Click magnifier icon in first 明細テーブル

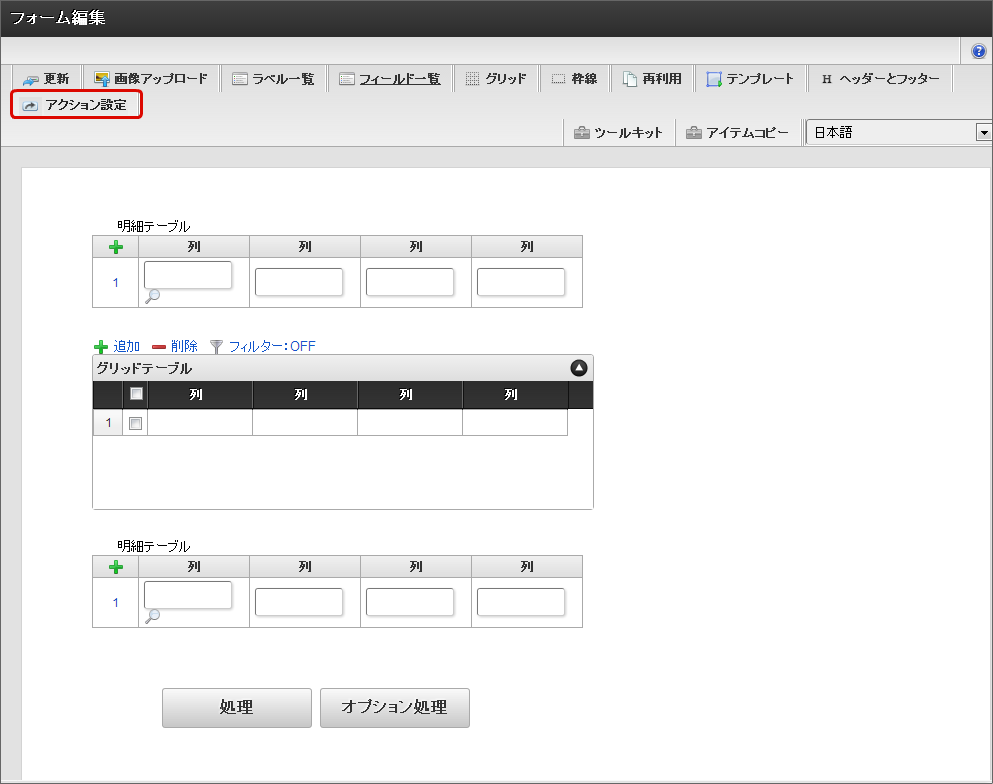pos(153,296)
